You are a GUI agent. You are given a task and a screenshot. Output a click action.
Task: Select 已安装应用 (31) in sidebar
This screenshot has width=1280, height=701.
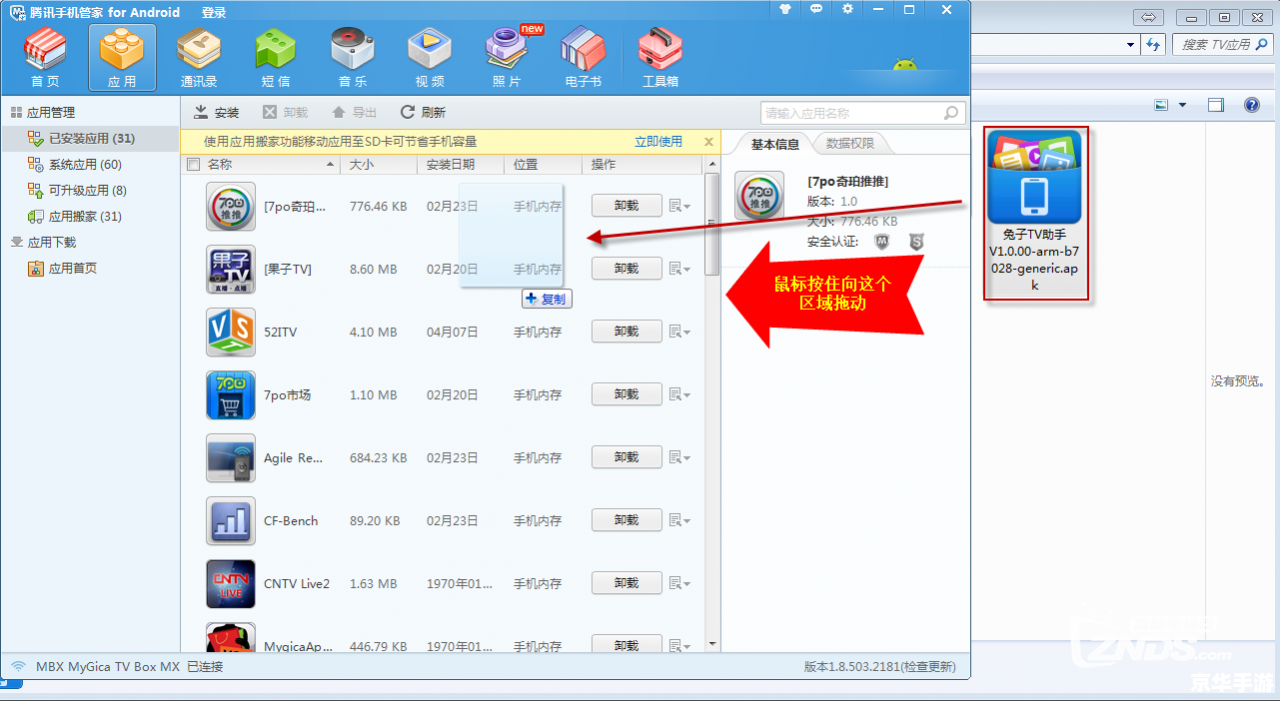click(90, 139)
